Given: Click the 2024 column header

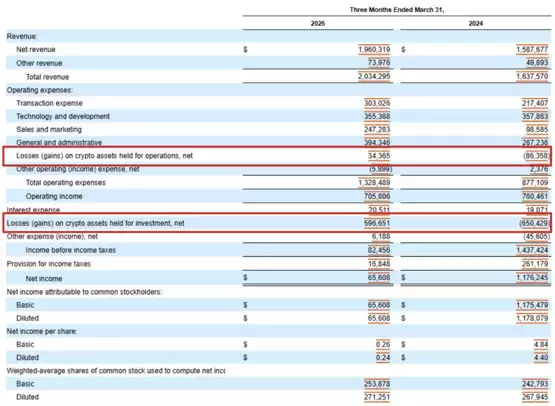Looking at the screenshot, I should (x=475, y=23).
